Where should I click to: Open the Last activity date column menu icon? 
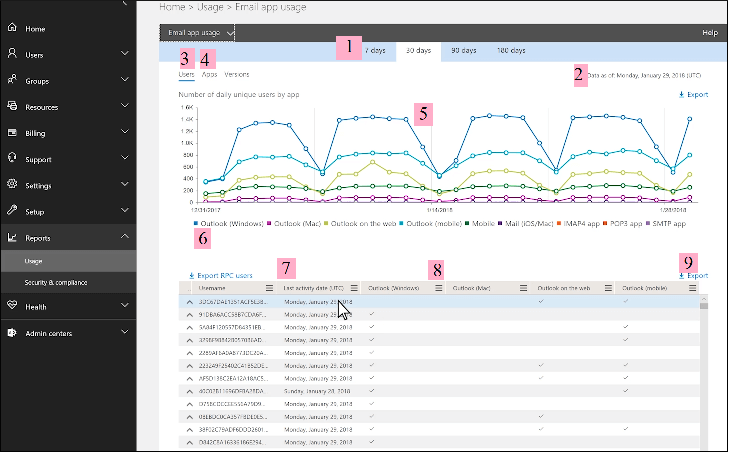[354, 288]
